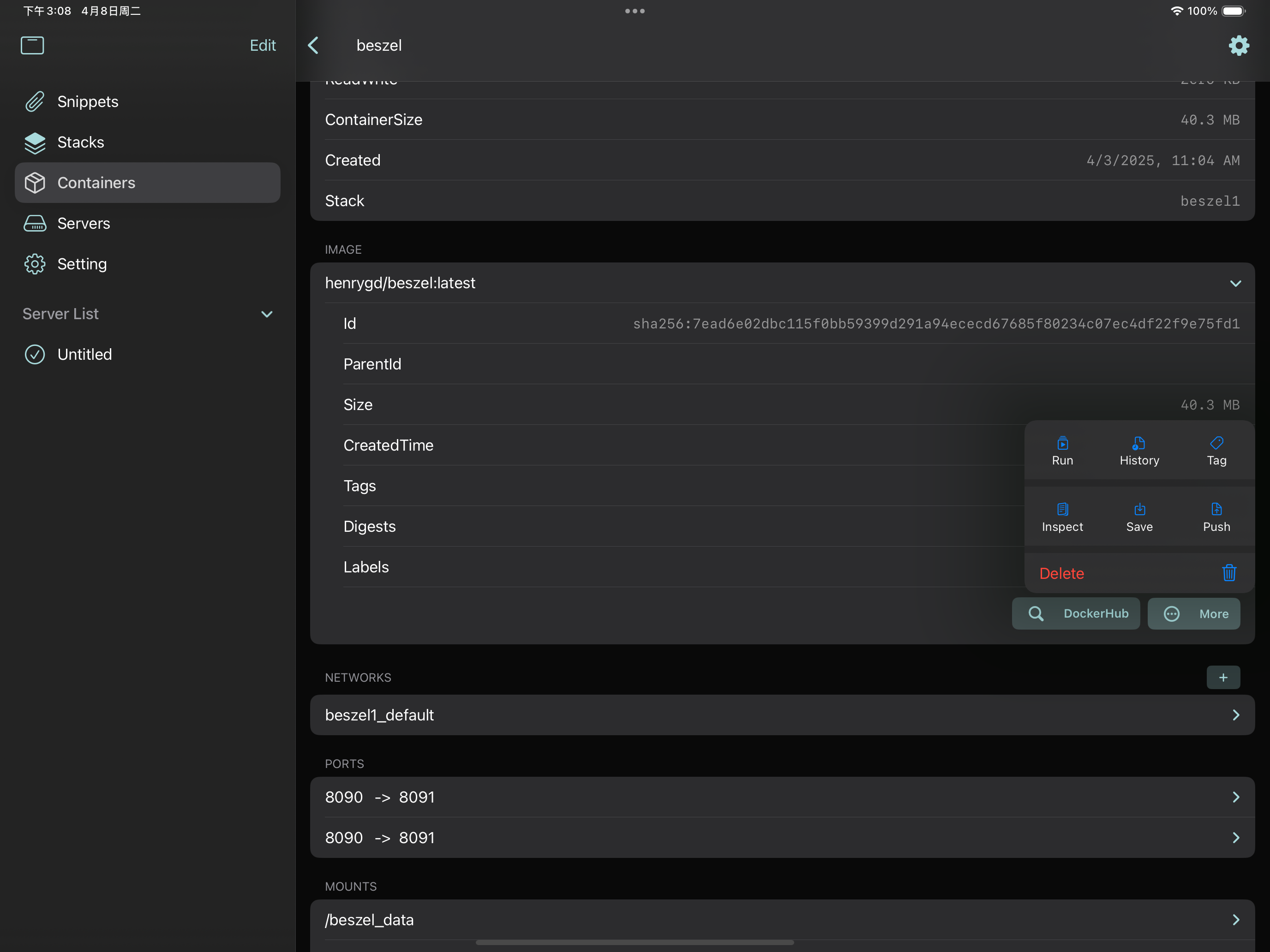Add a network with plus button

tap(1223, 677)
